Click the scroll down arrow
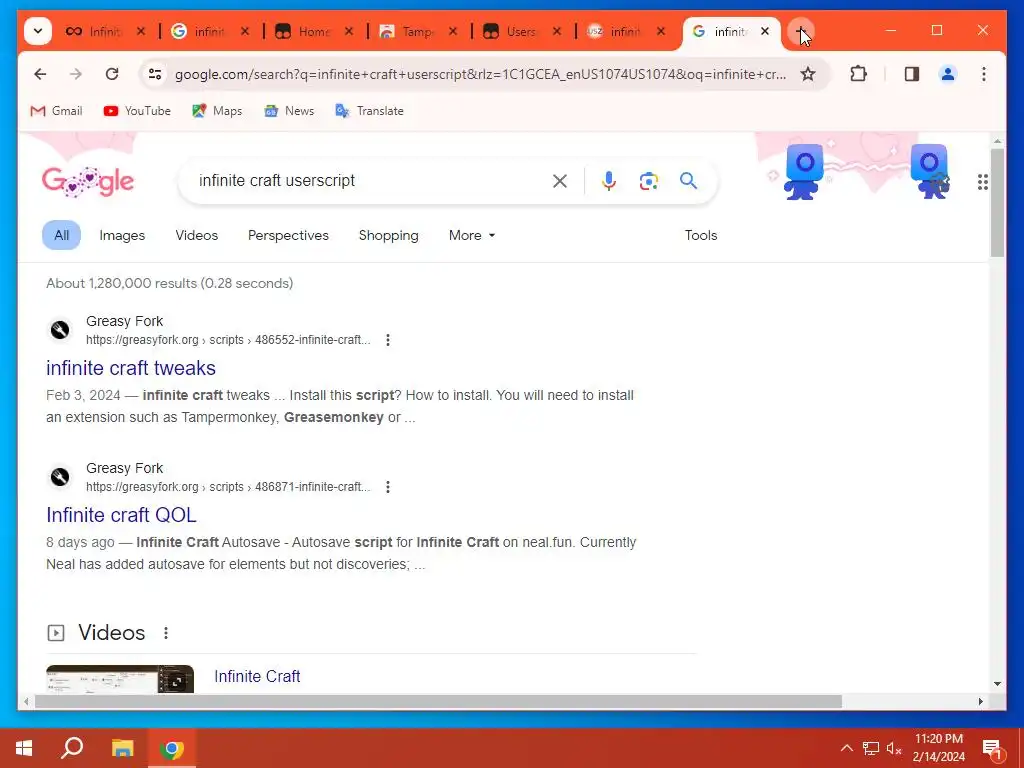The width and height of the screenshot is (1024, 768). point(997,684)
